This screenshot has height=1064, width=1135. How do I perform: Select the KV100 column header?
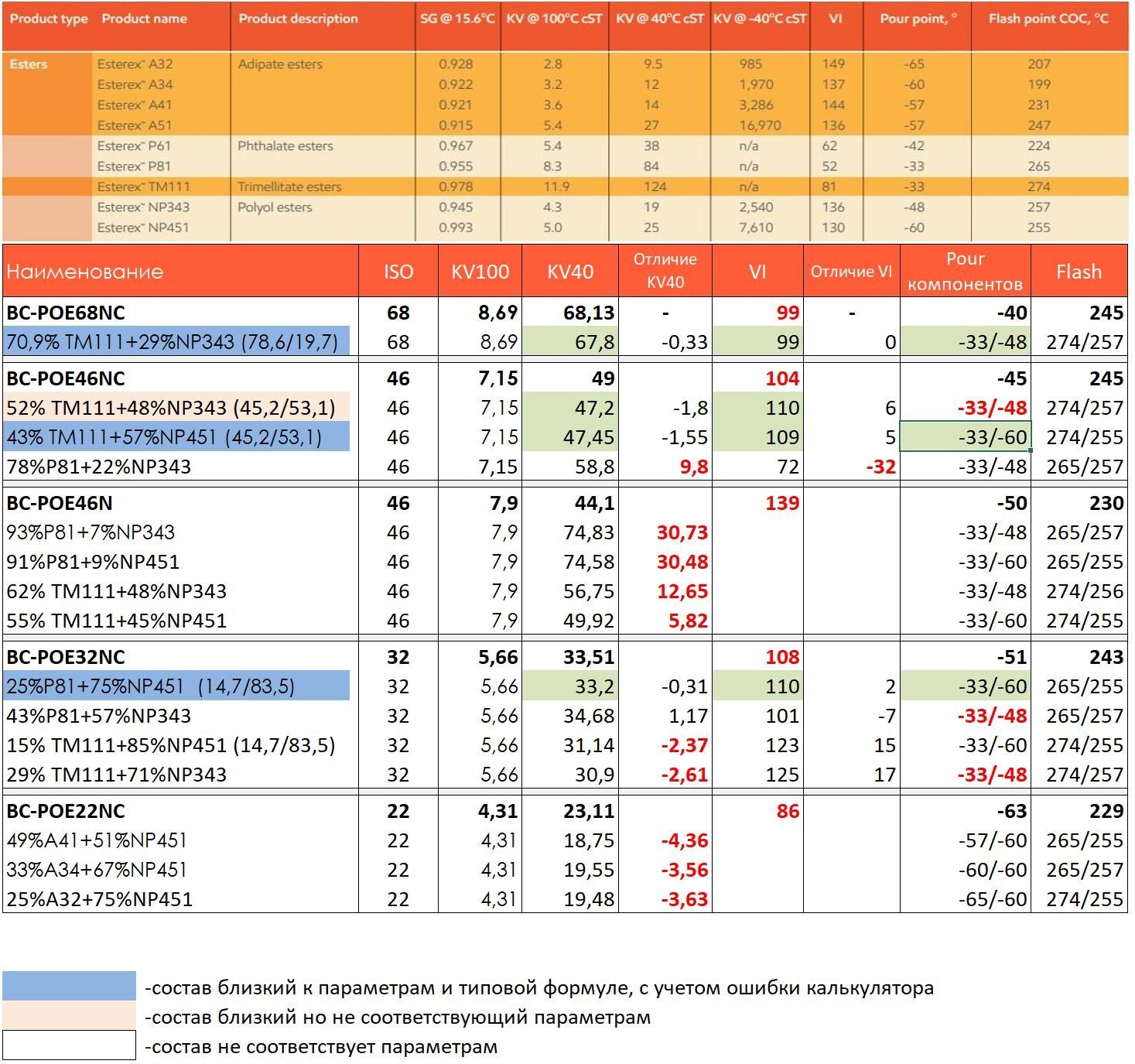click(x=480, y=272)
